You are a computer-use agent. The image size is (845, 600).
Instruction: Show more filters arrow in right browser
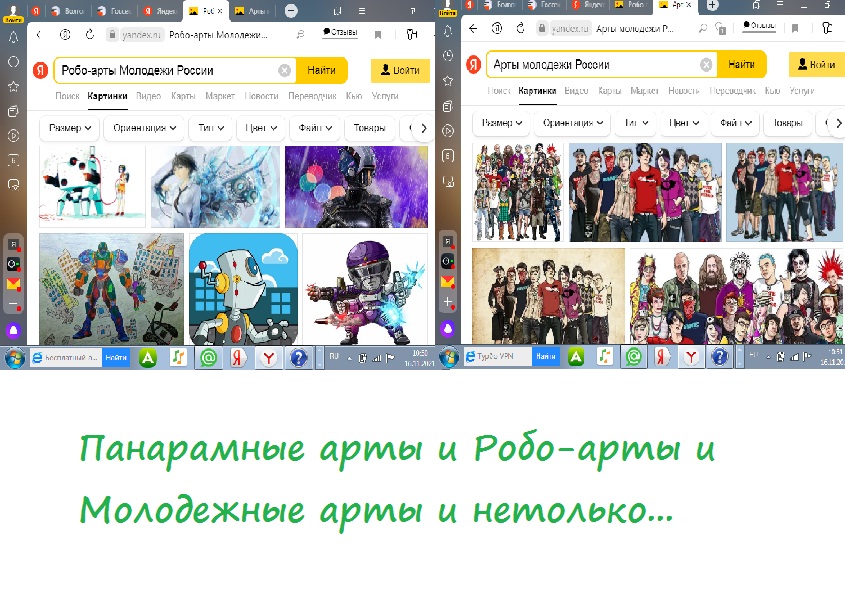click(x=838, y=123)
